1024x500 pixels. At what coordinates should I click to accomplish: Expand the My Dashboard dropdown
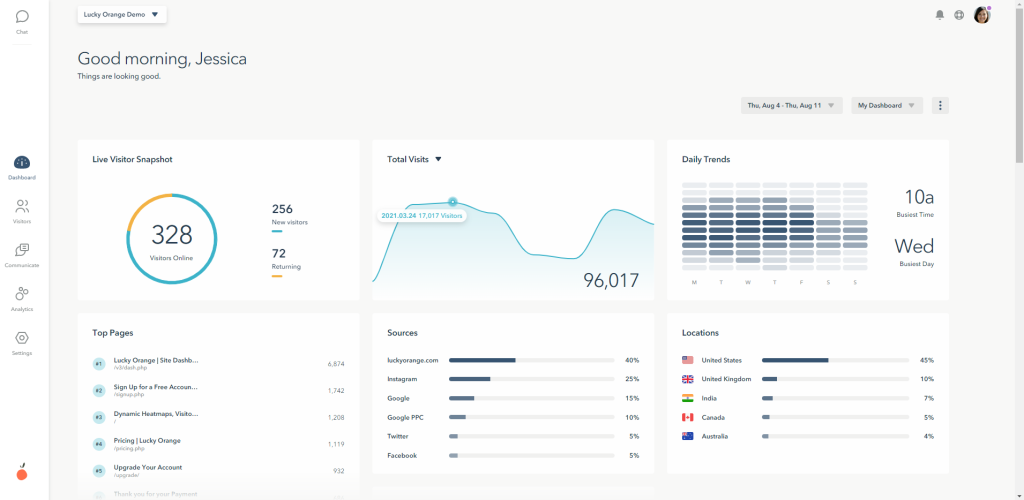887,105
